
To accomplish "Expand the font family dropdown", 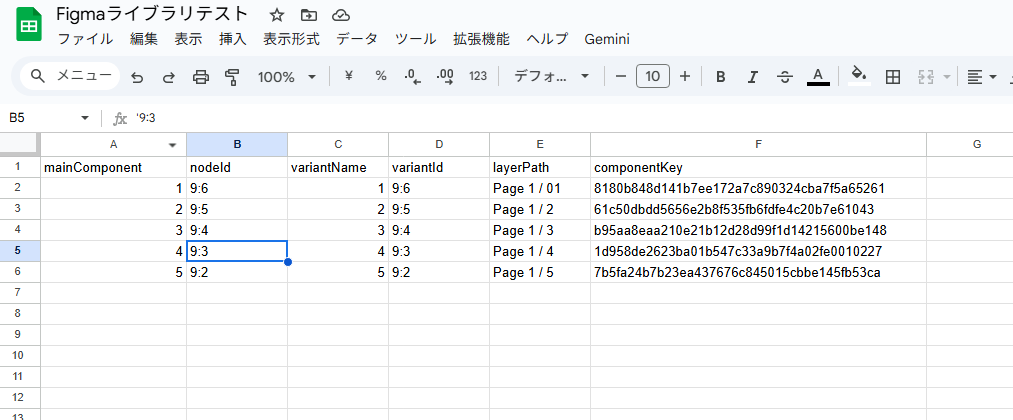I will [551, 77].
